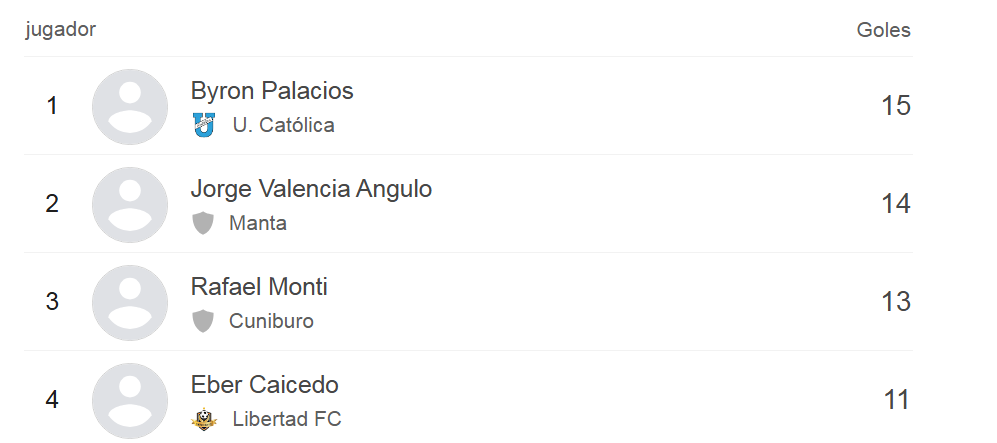Click the goal count 15

(x=895, y=106)
